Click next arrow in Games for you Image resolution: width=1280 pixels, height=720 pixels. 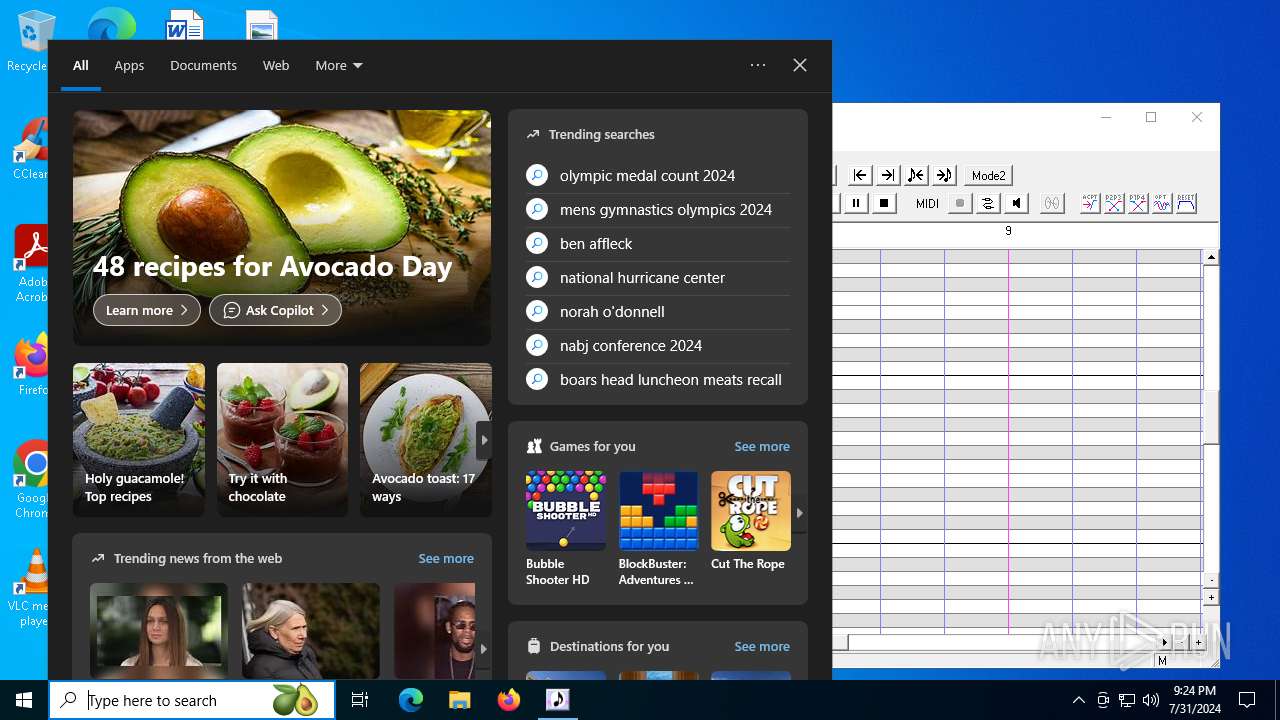pos(799,512)
